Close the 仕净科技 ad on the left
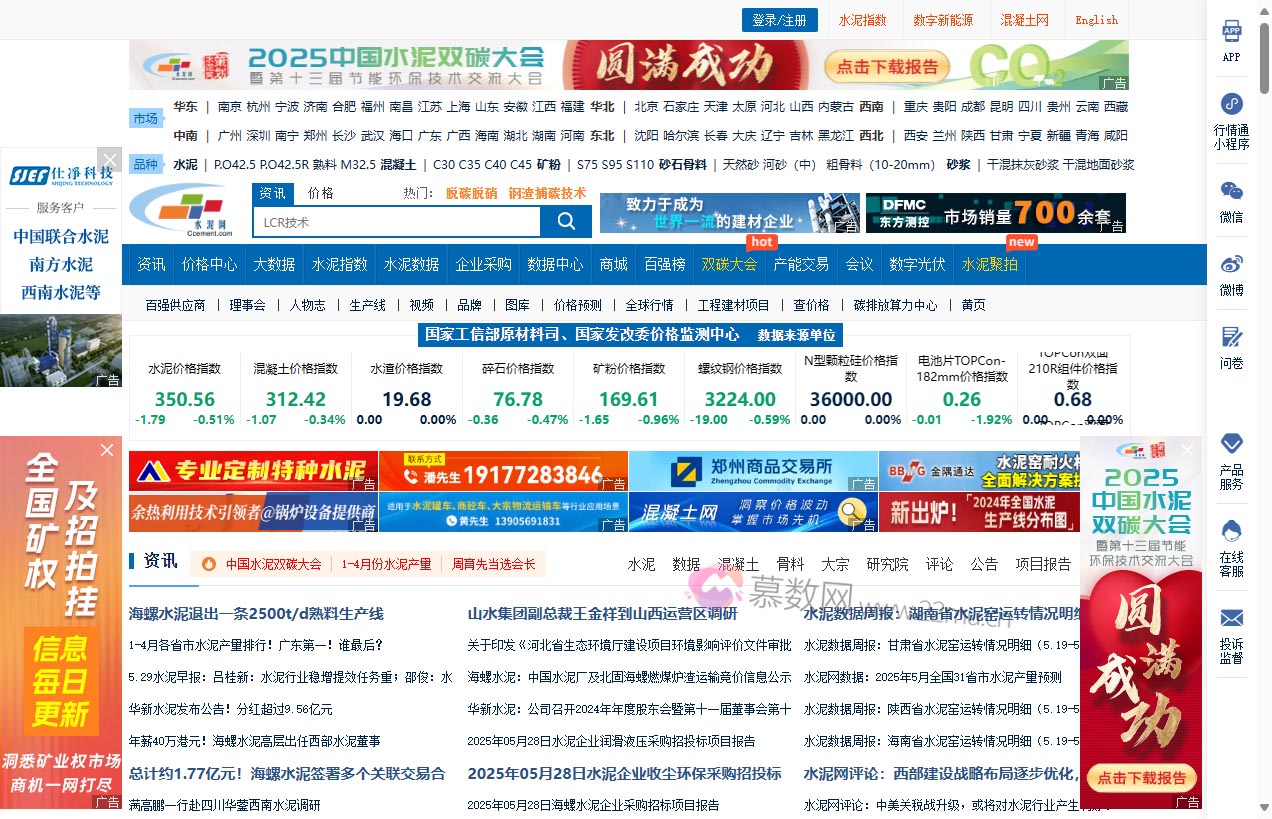 pos(110,158)
